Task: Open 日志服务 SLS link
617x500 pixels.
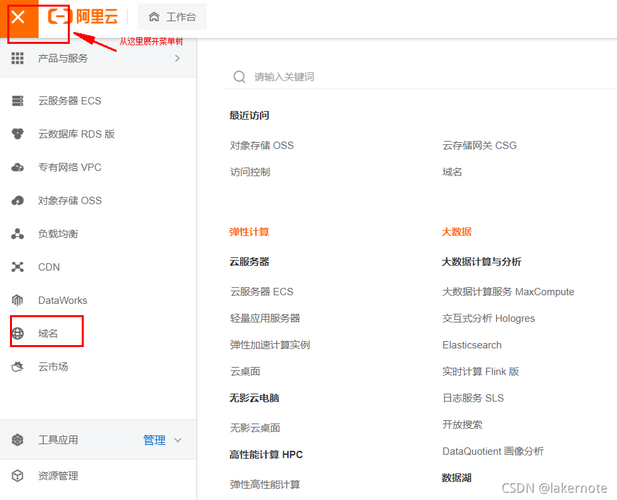Action: (x=473, y=398)
